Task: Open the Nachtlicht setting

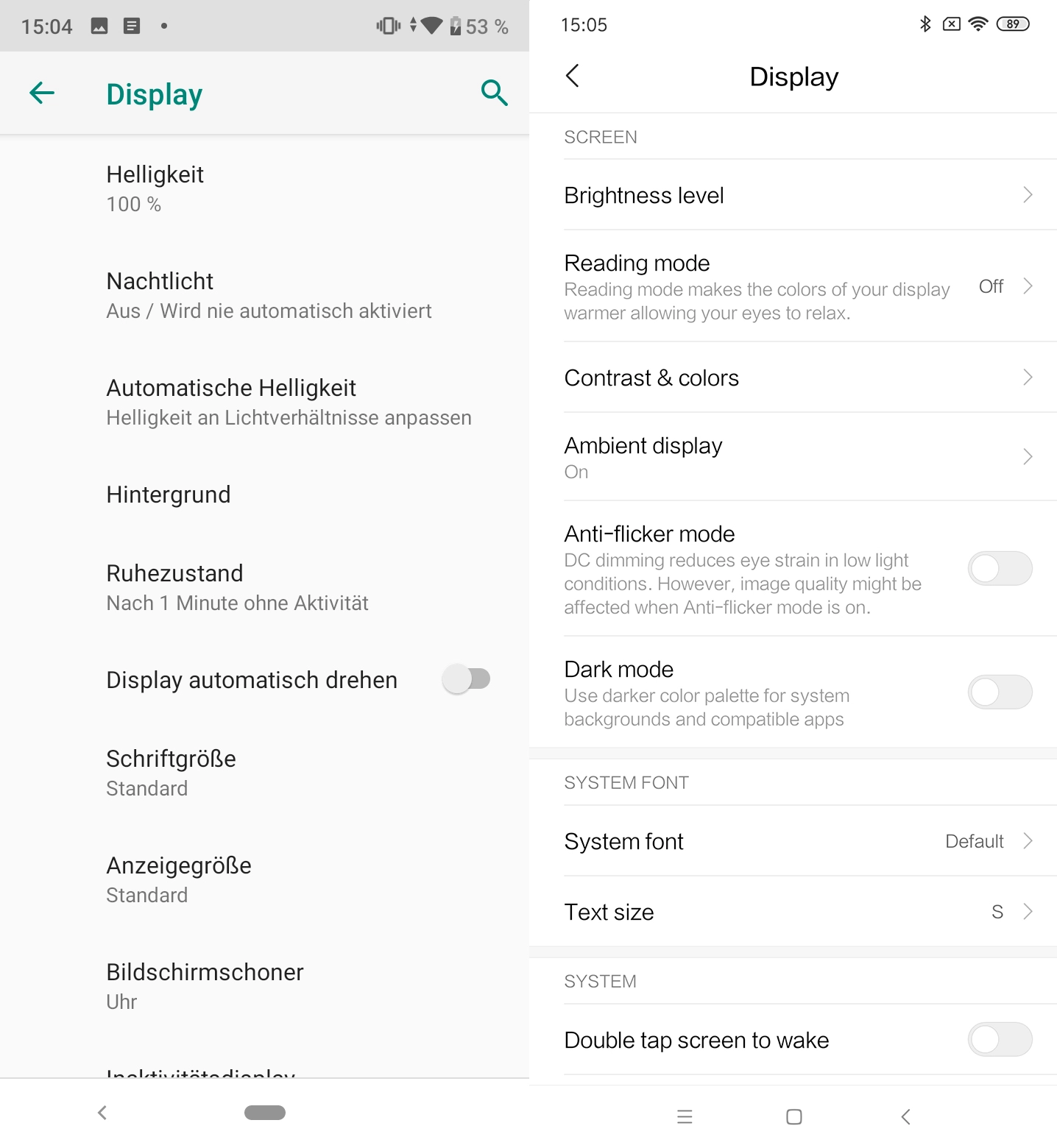Action: pyautogui.click(x=264, y=295)
